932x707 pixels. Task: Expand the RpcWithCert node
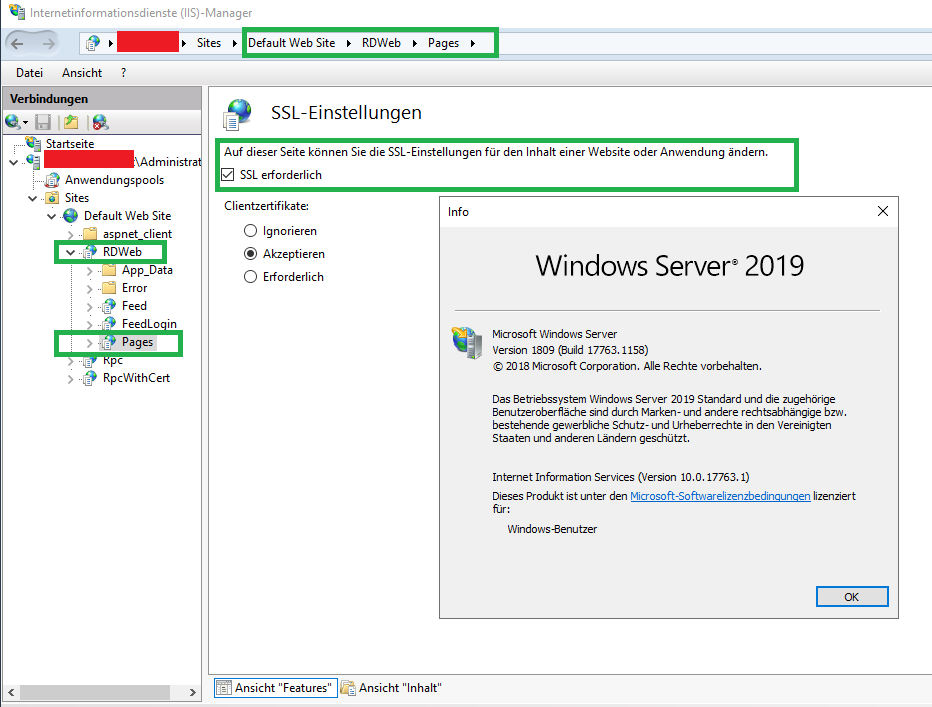(71, 378)
